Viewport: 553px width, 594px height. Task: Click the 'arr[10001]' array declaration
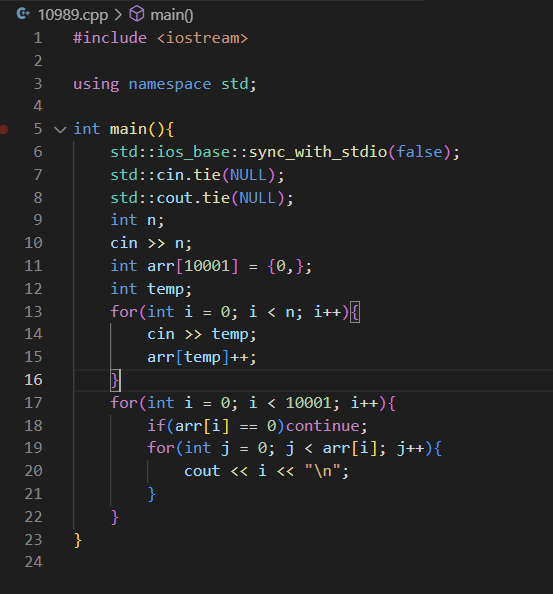[x=193, y=266]
